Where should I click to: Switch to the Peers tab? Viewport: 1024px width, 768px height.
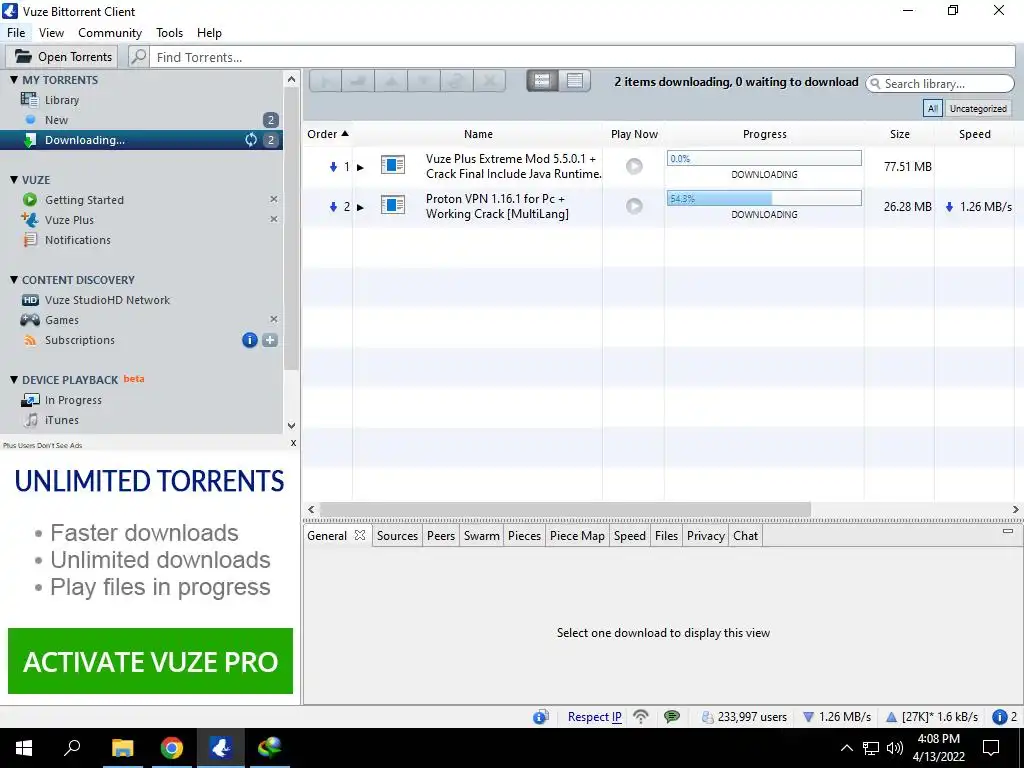pos(441,536)
